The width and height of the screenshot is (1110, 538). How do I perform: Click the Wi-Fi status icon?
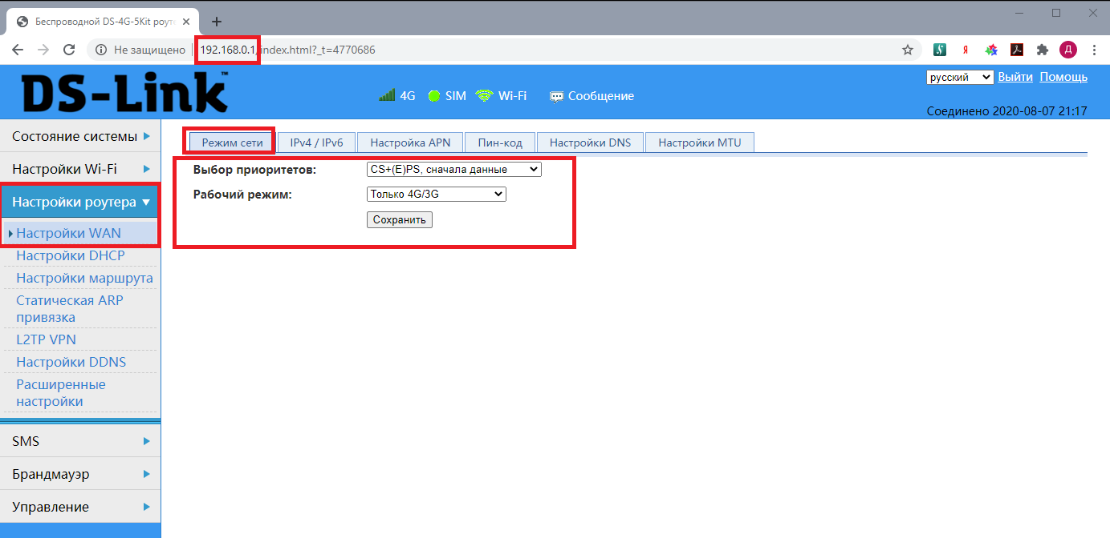point(484,96)
